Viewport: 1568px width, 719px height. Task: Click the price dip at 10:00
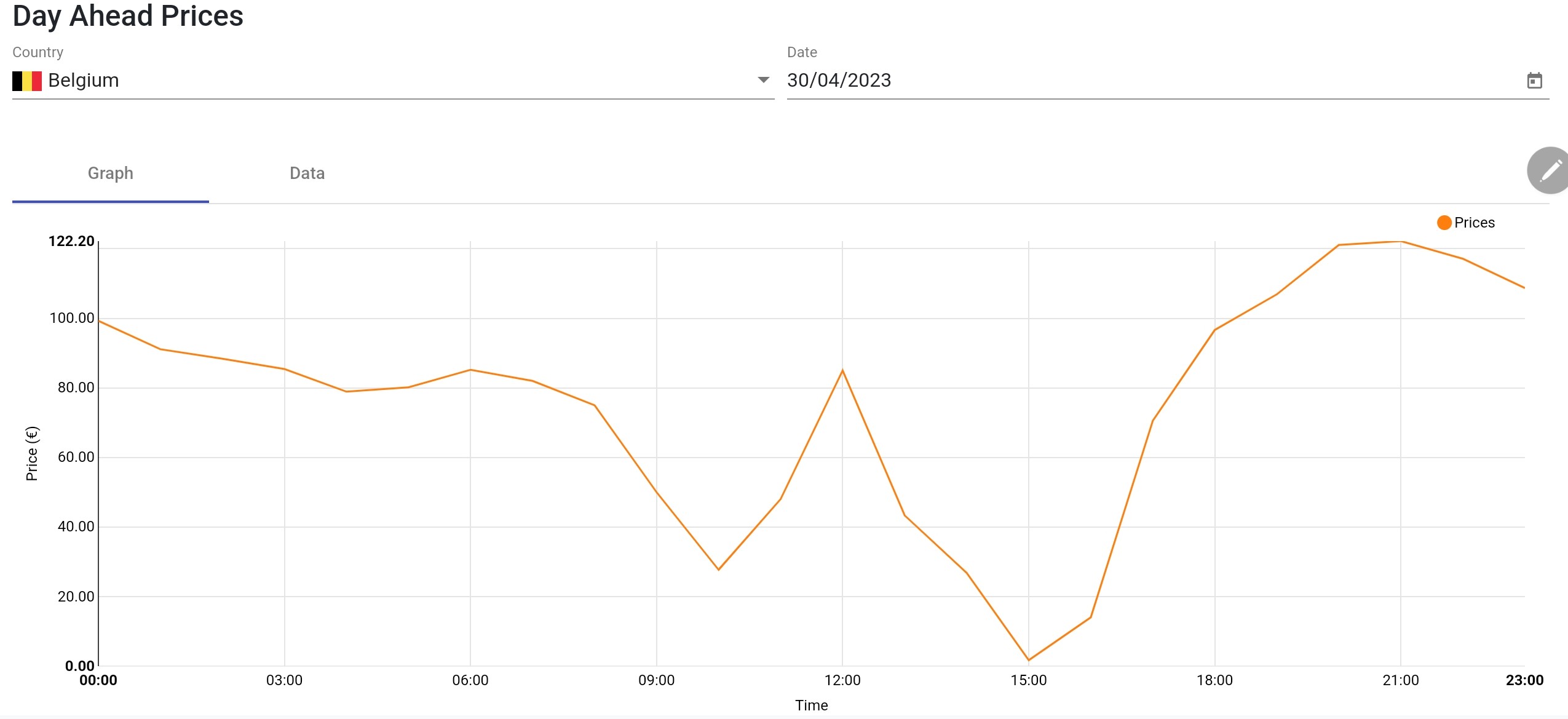pyautogui.click(x=718, y=570)
